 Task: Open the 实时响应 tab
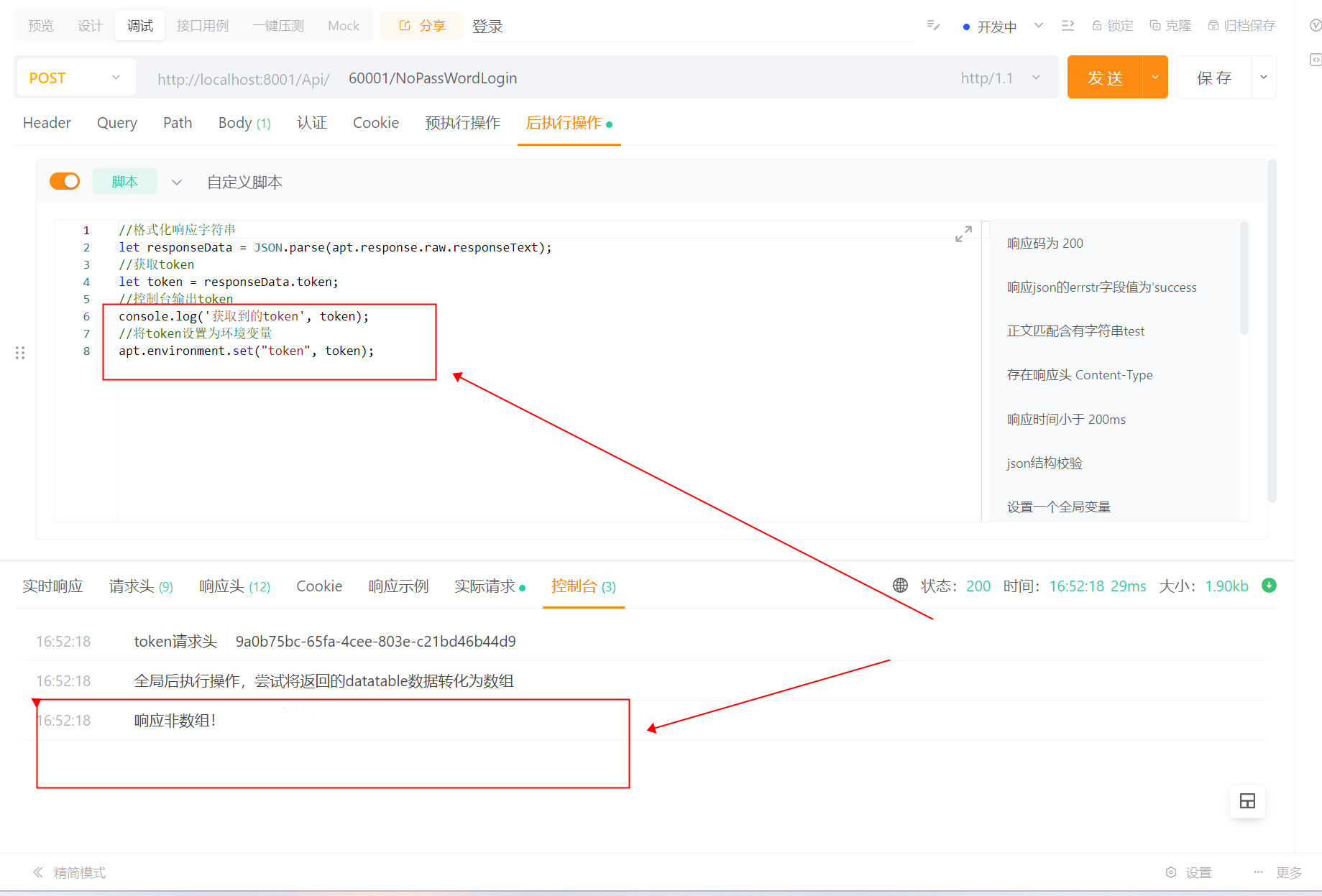coord(52,586)
